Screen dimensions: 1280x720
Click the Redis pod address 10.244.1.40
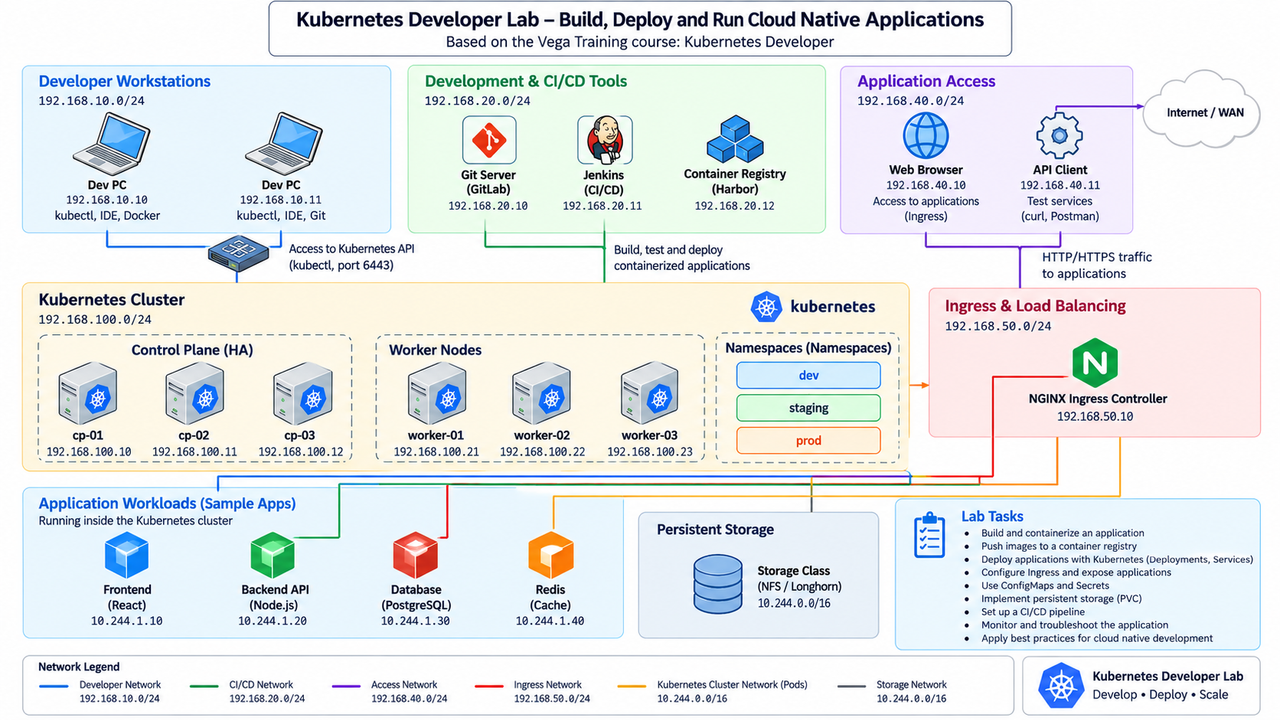[x=550, y=621]
